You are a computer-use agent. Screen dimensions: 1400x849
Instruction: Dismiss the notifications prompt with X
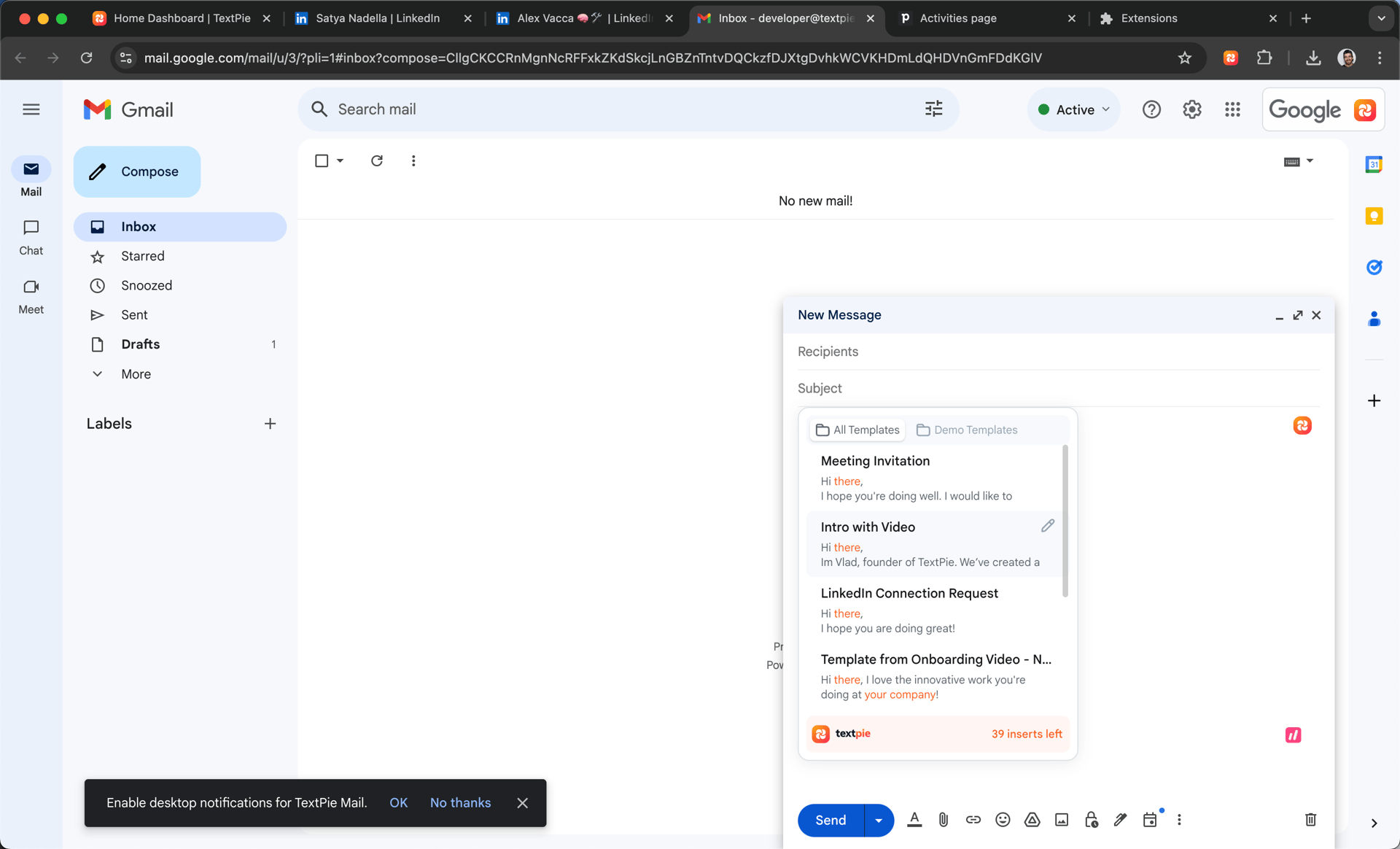point(522,802)
